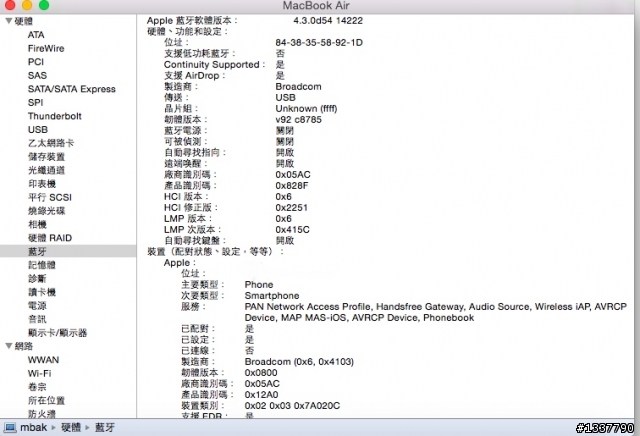This screenshot has width=640, height=436.
Task: Click 藍牙 in the bottom path bar
Action: pos(105,427)
